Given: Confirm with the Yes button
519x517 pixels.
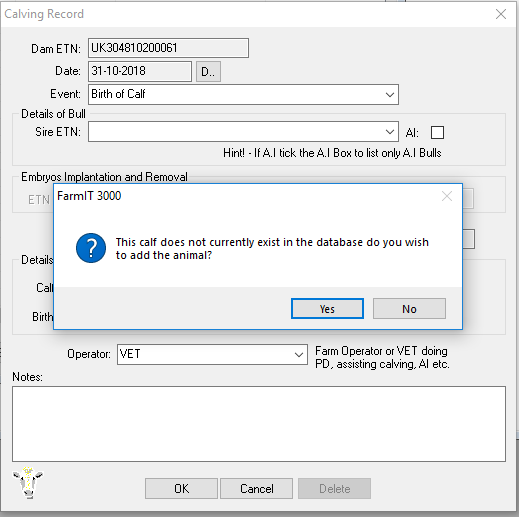Looking at the screenshot, I should point(327,309).
